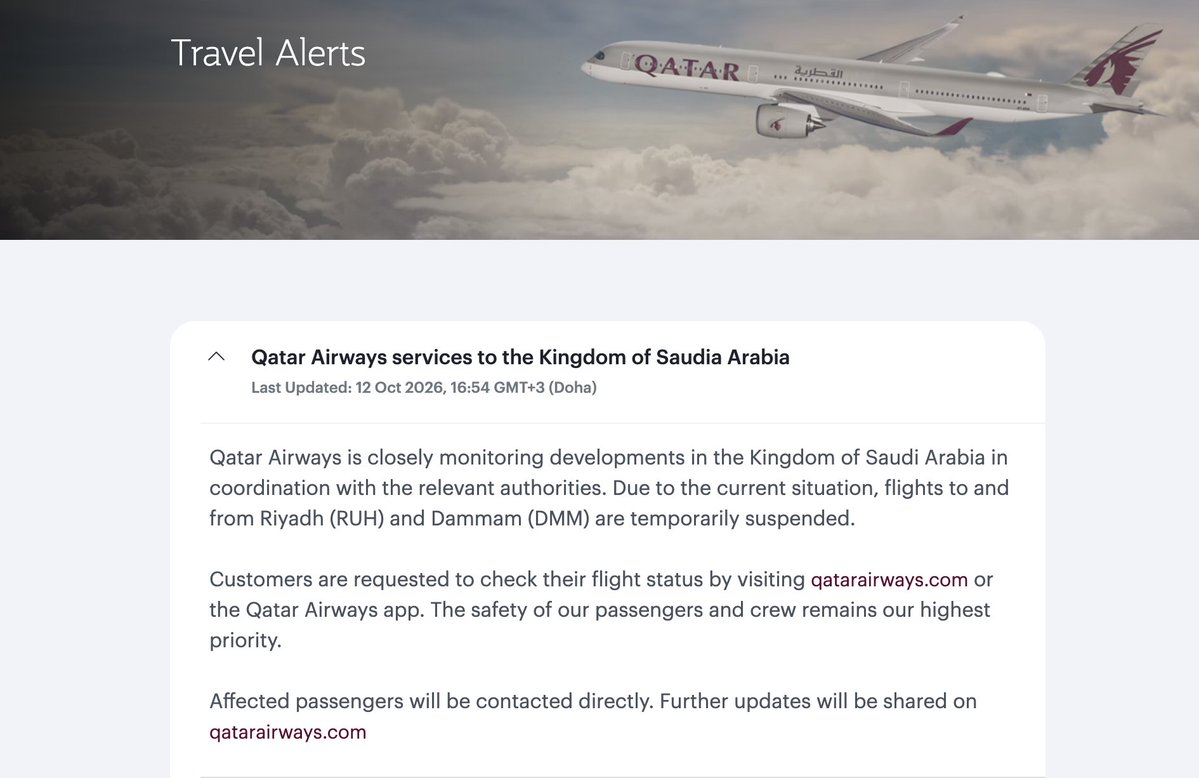The height and width of the screenshot is (778, 1199).
Task: Click the customers flight status paragraph
Action: [601, 610]
